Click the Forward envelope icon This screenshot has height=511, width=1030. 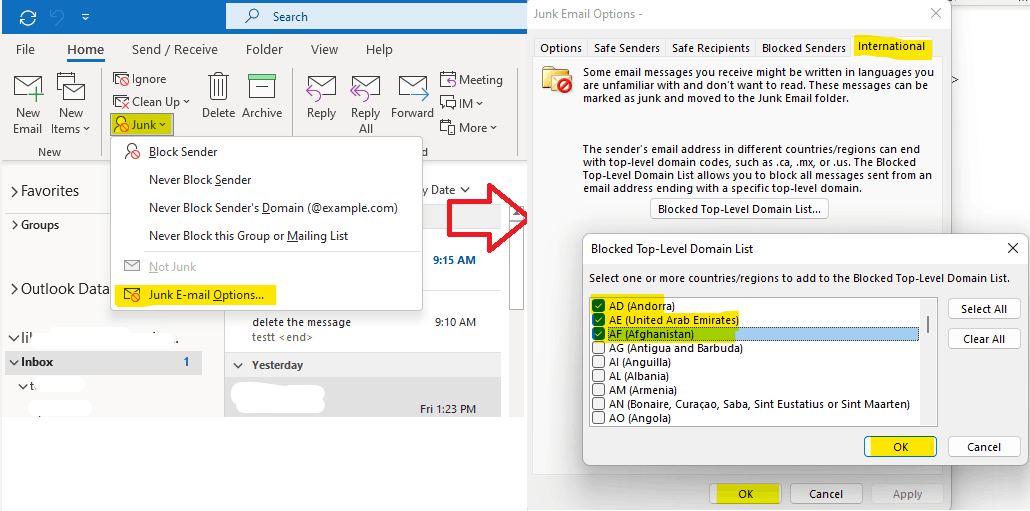[413, 88]
